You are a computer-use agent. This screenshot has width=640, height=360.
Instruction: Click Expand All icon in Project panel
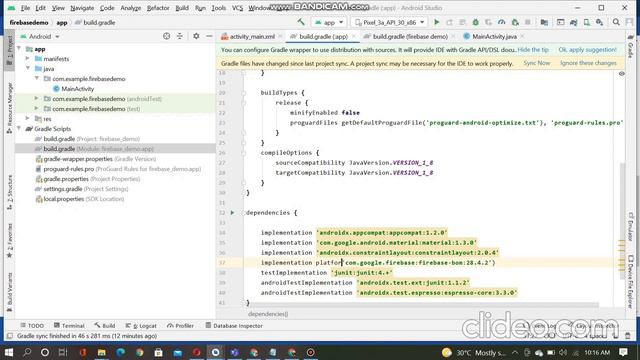click(x=180, y=36)
